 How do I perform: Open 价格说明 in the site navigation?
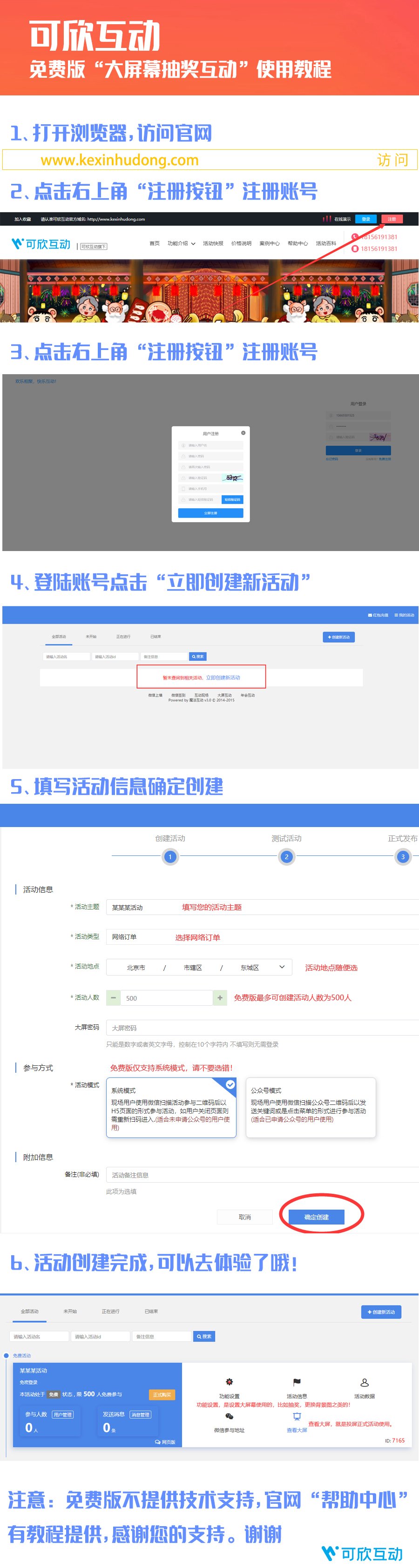tap(241, 243)
